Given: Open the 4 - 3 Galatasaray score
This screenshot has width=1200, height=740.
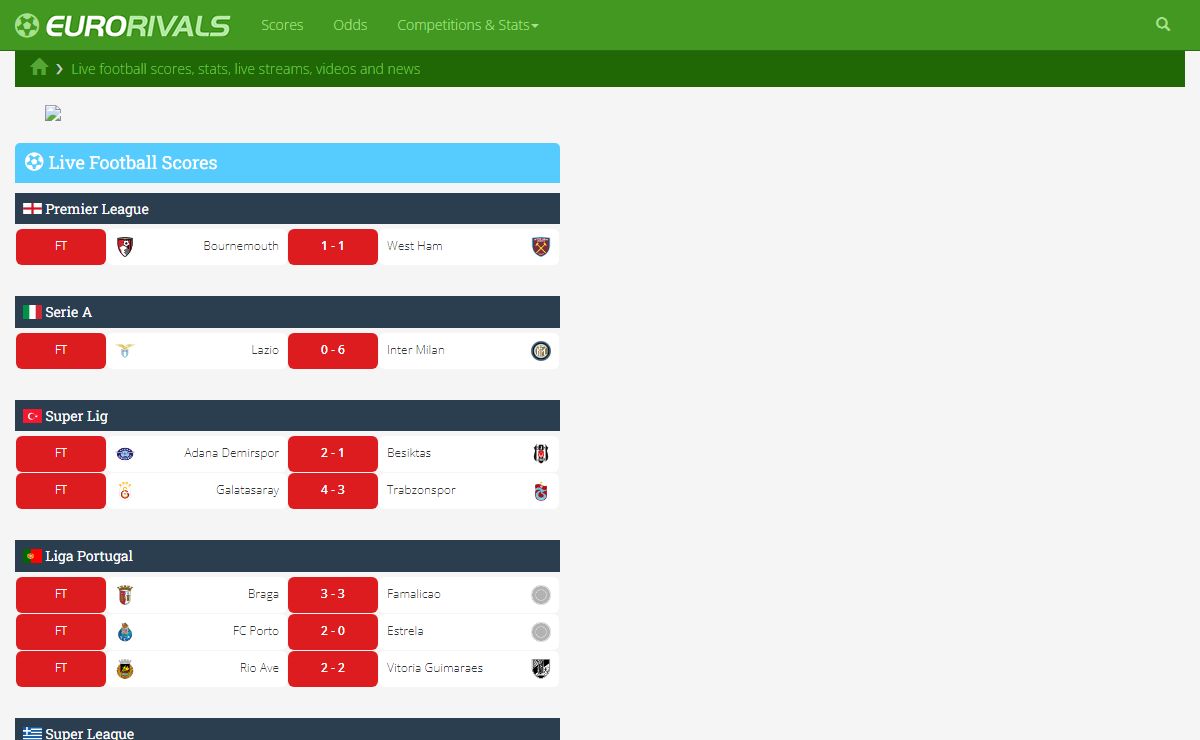Looking at the screenshot, I should pyautogui.click(x=333, y=491).
